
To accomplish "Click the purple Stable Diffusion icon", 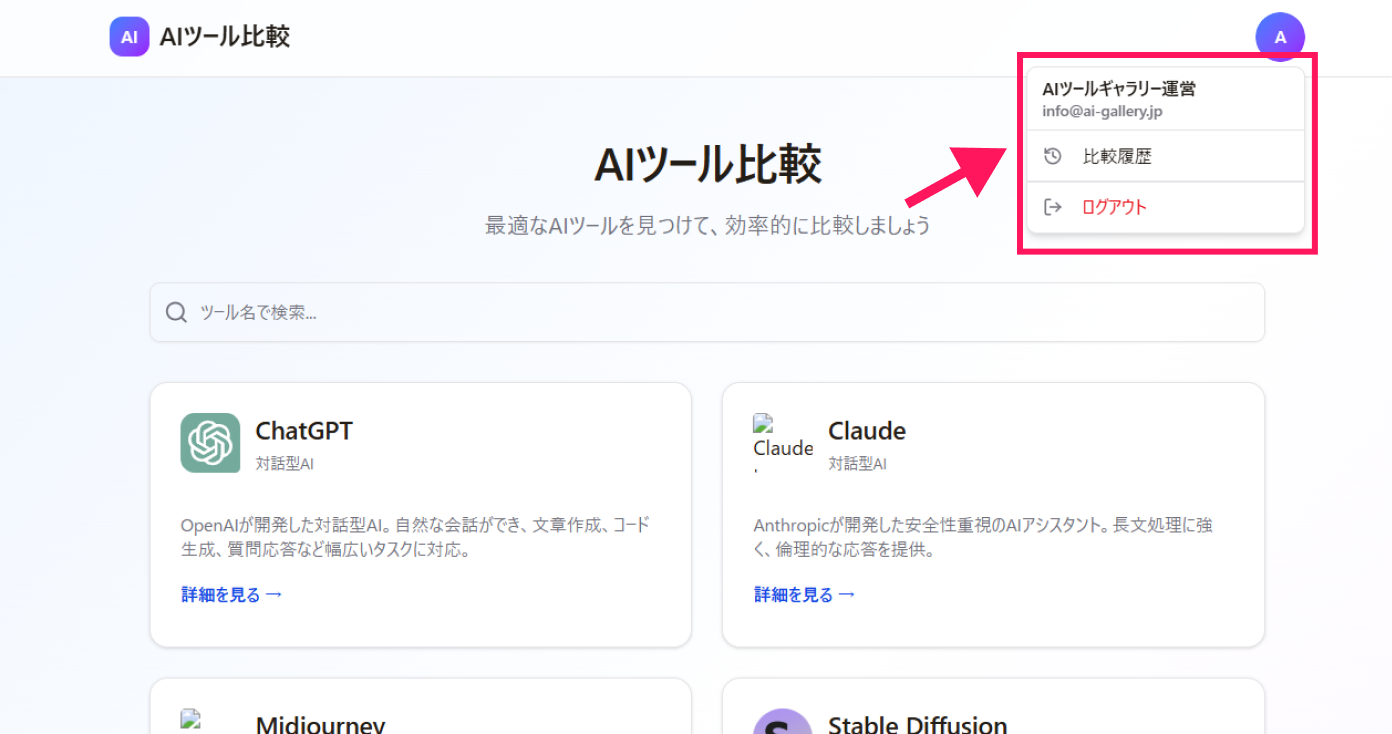I will 782,722.
